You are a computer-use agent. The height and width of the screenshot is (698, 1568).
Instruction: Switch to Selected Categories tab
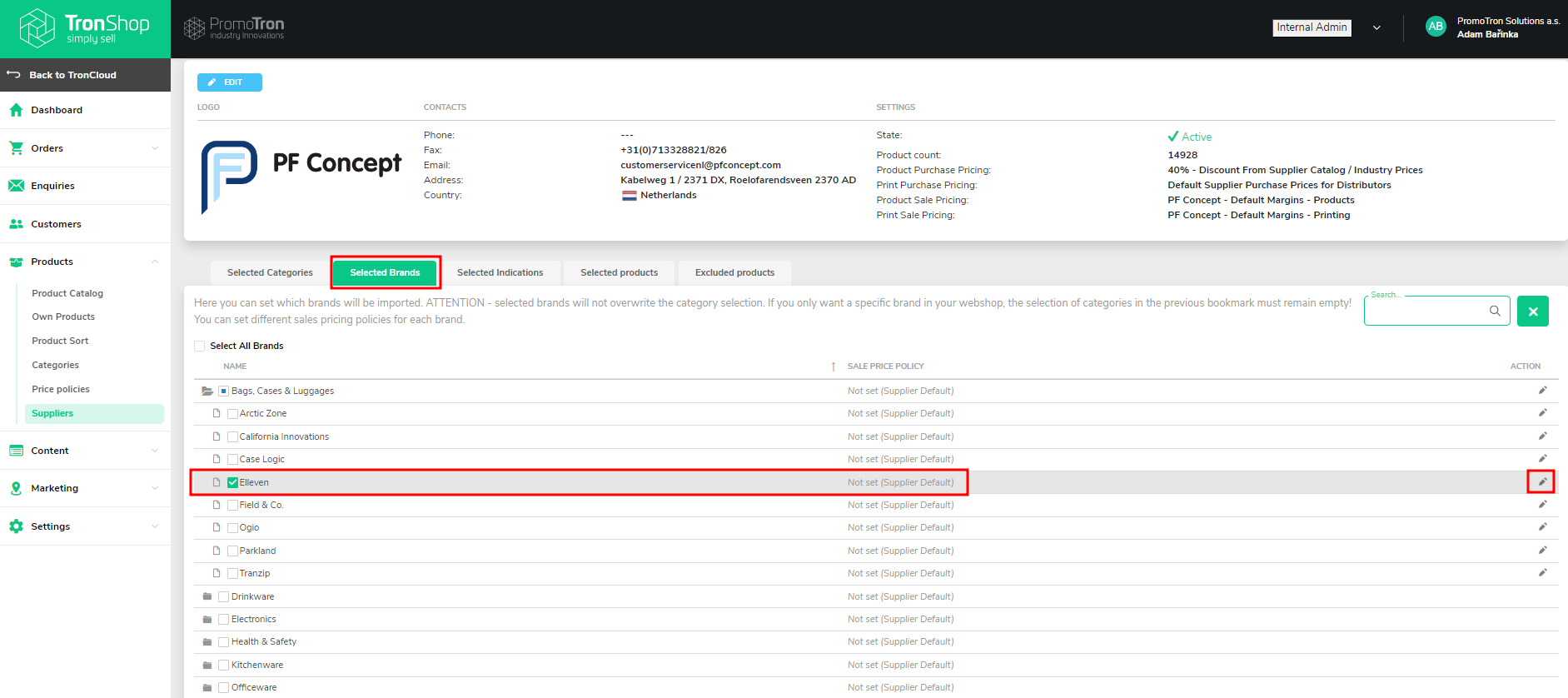pos(270,272)
